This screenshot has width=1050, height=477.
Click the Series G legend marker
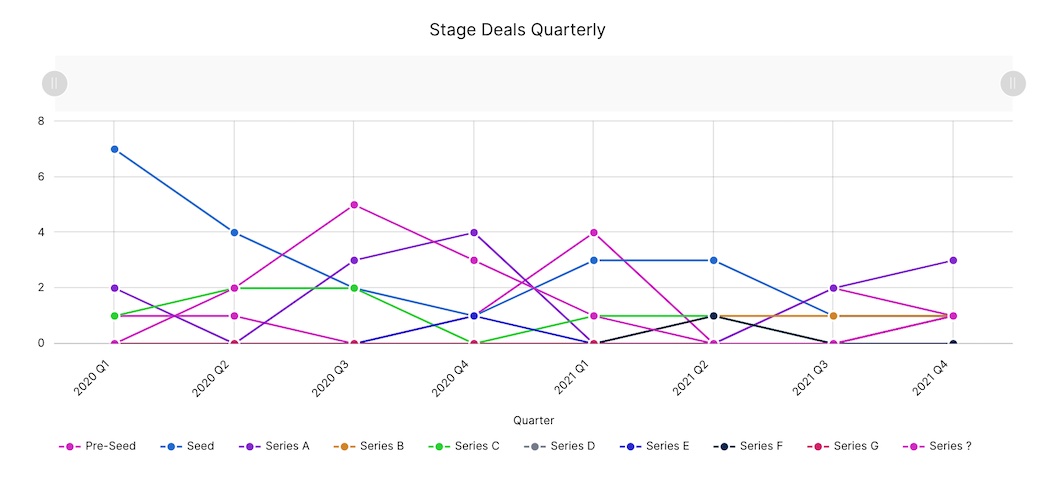(820, 446)
